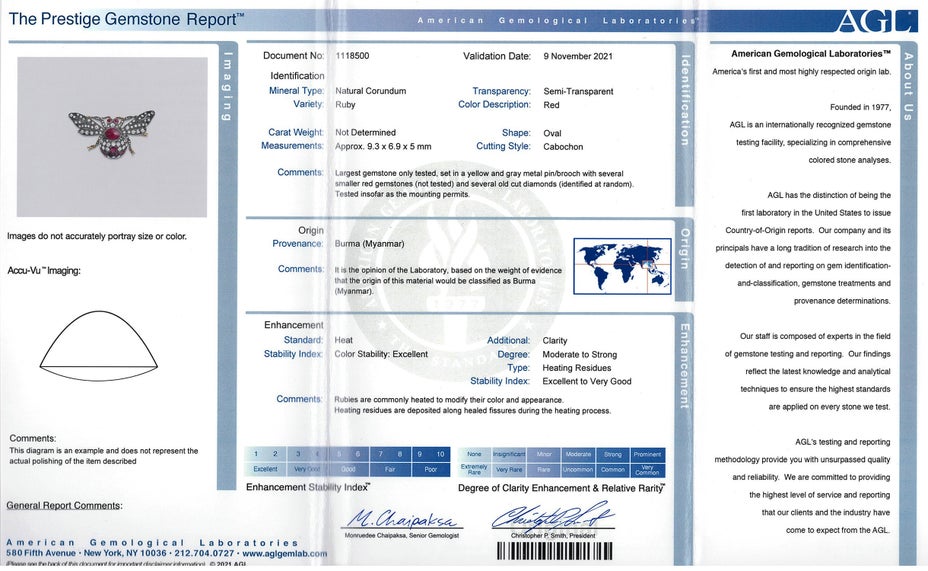Select the Prominent clarity enhancement cell

tap(647, 454)
